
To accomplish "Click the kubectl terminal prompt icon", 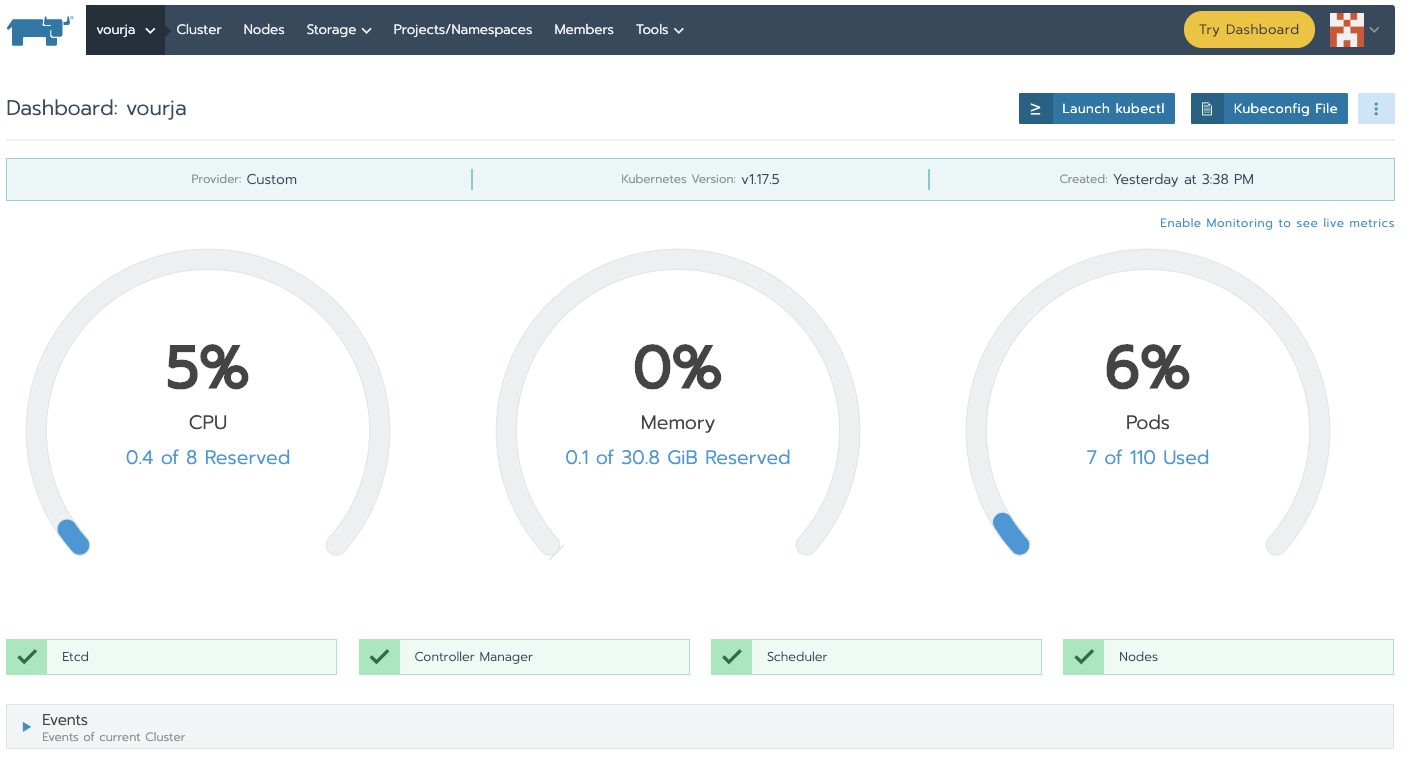I will click(x=1035, y=109).
